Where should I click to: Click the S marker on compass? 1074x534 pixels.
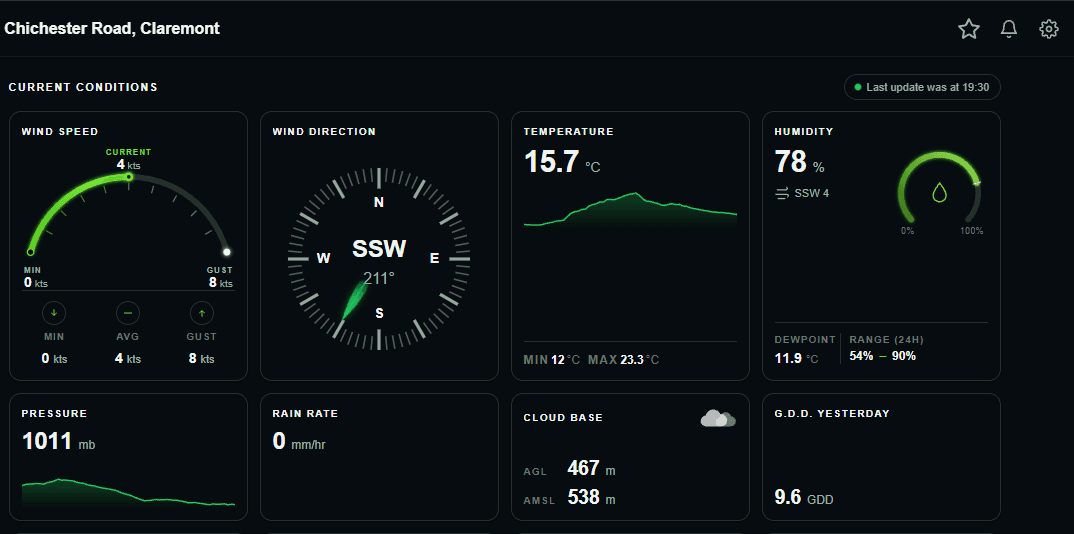tap(379, 314)
